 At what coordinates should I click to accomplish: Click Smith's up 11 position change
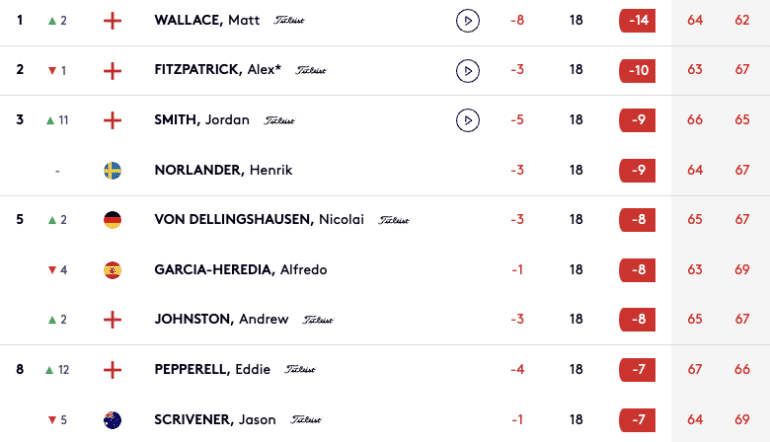pyautogui.click(x=57, y=120)
